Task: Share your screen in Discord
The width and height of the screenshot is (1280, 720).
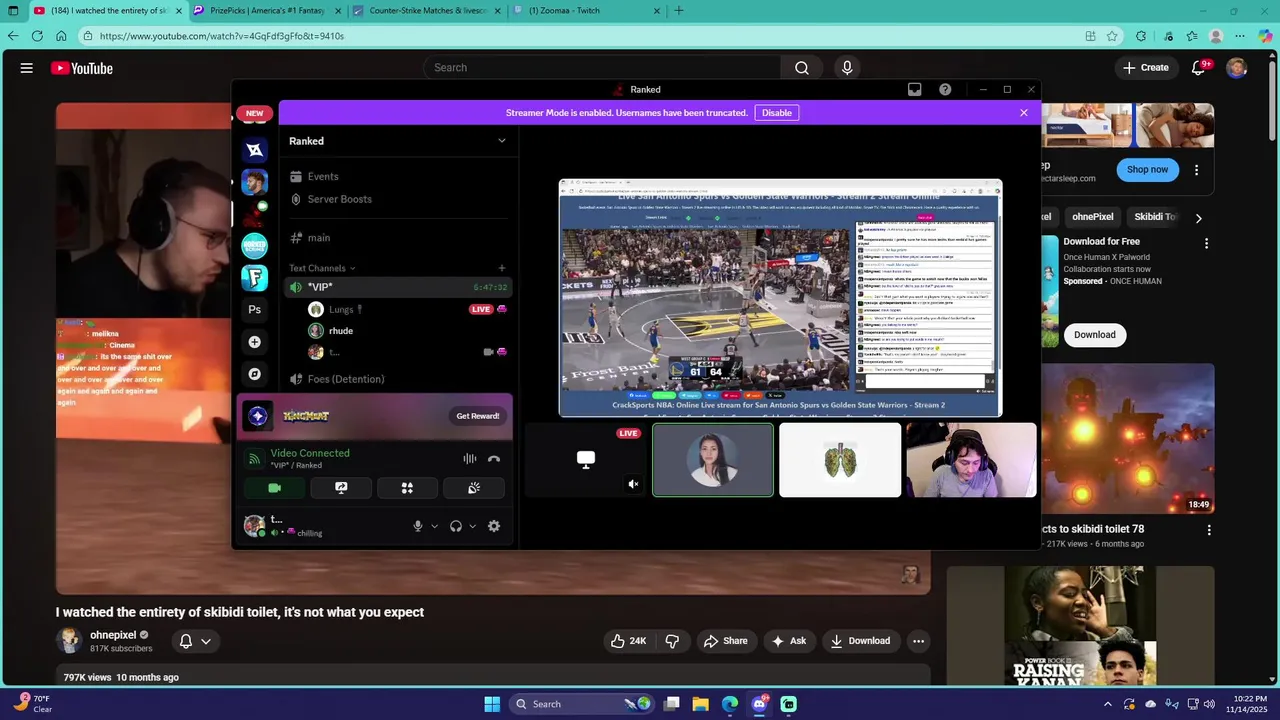Action: [x=341, y=488]
